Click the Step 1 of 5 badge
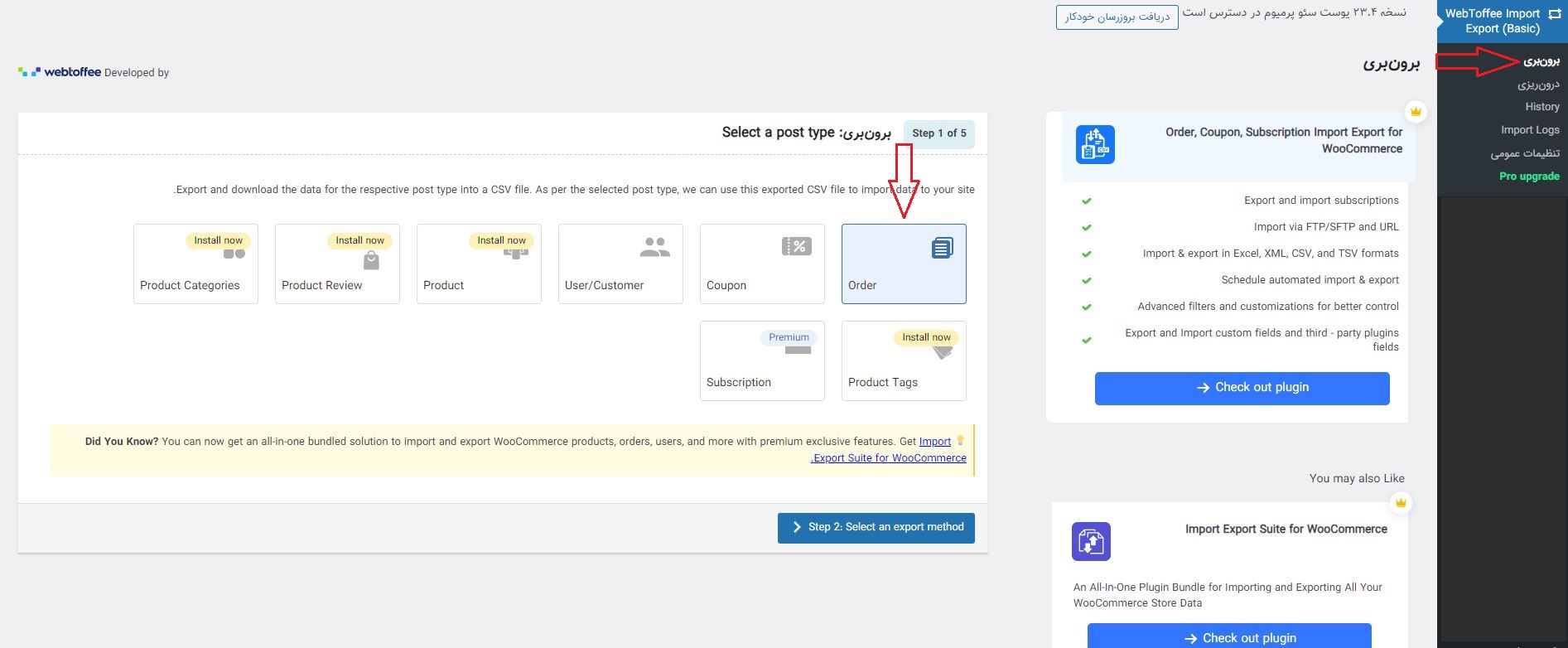This screenshot has height=648, width=1568. [939, 133]
